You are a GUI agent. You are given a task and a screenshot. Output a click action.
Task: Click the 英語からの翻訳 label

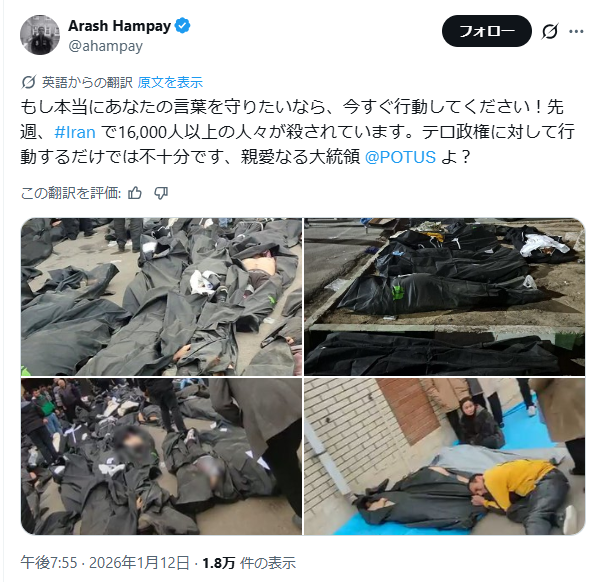tap(87, 82)
